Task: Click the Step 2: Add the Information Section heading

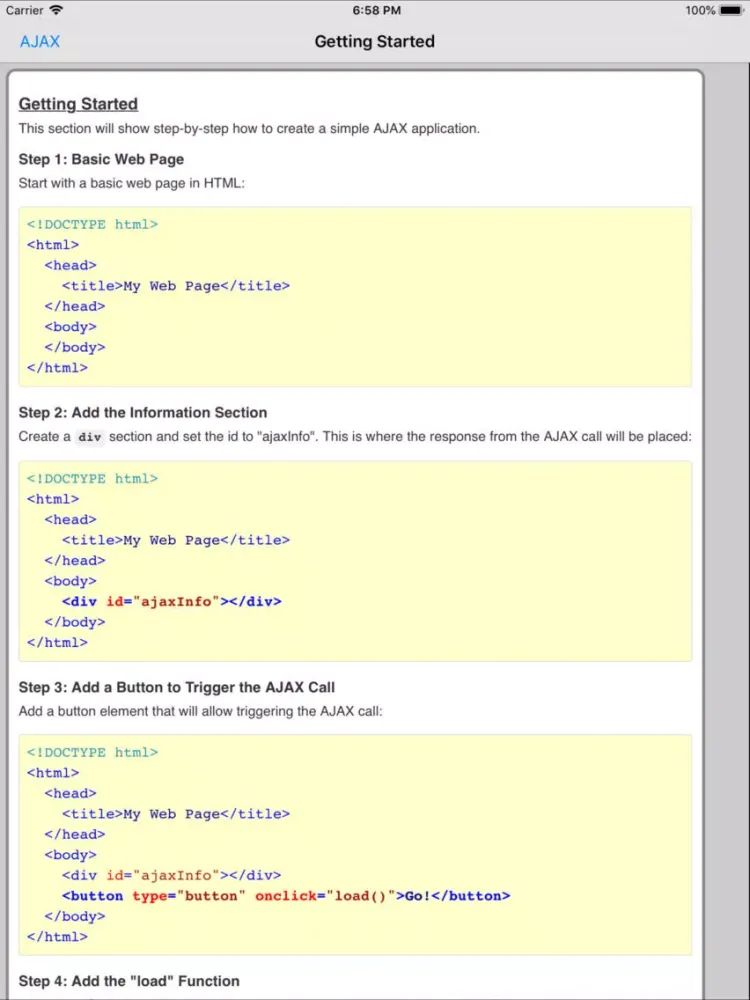Action: 143,412
